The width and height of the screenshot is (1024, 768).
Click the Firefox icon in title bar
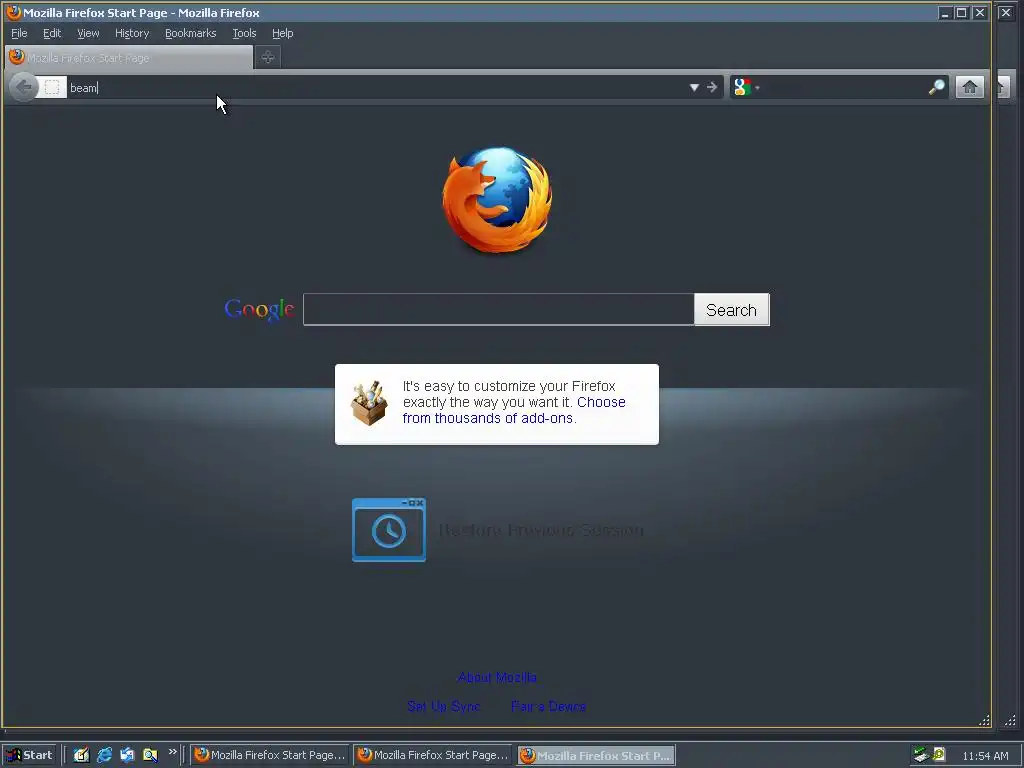coord(13,12)
